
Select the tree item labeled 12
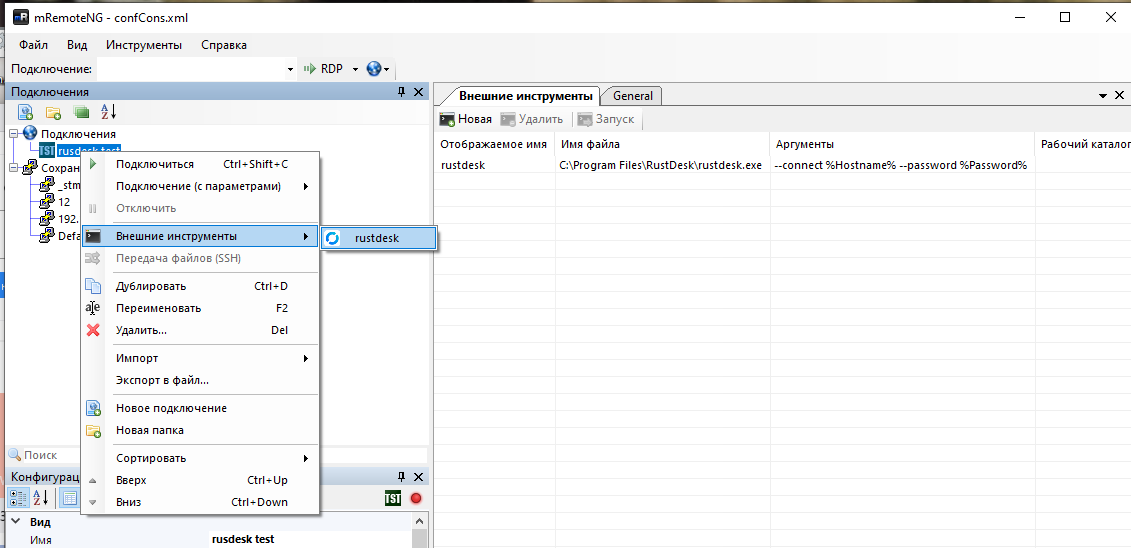coord(64,202)
